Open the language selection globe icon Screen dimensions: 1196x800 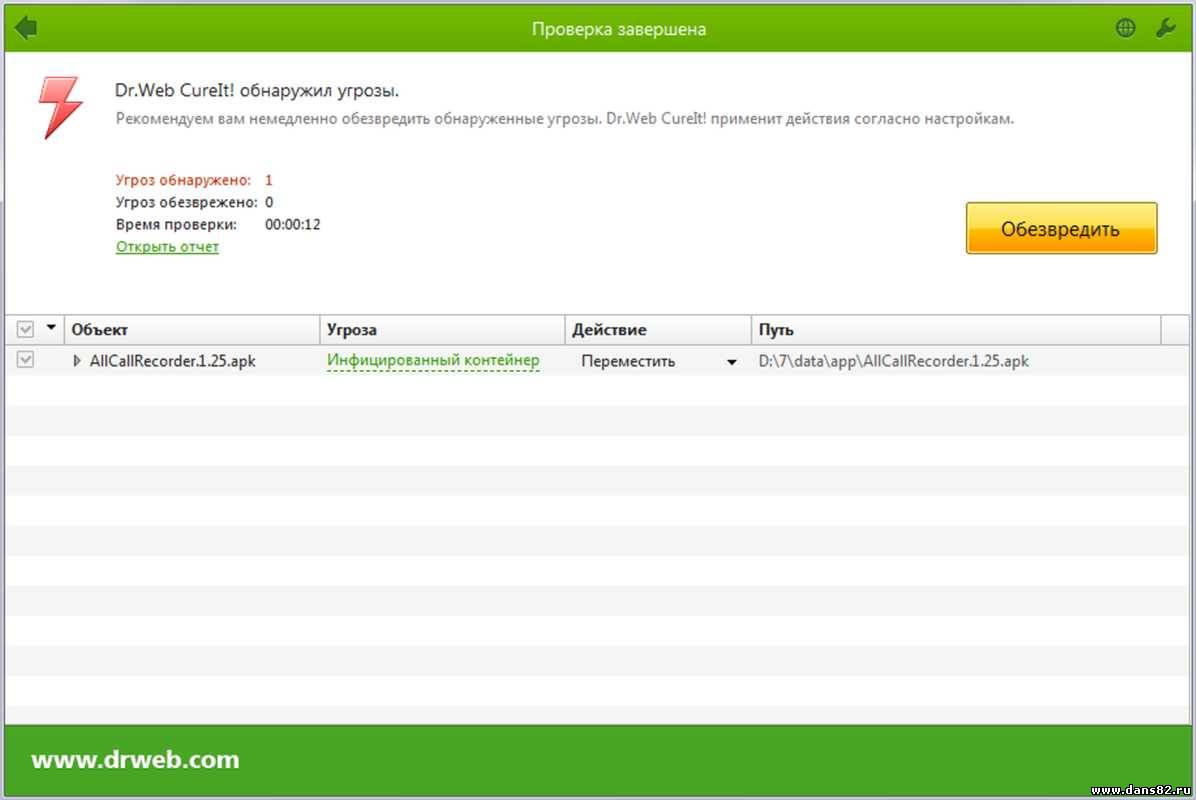click(x=1126, y=28)
